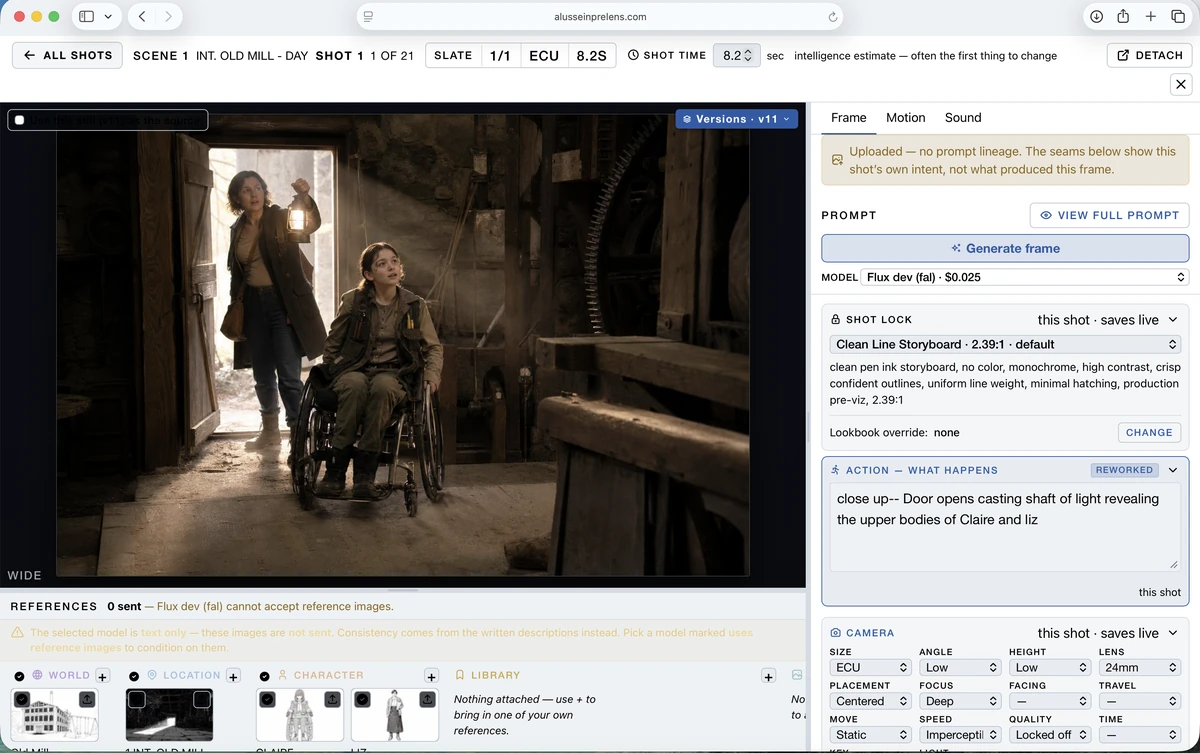Collapse the Camera section chevron
The image size is (1200, 753).
(x=1173, y=633)
